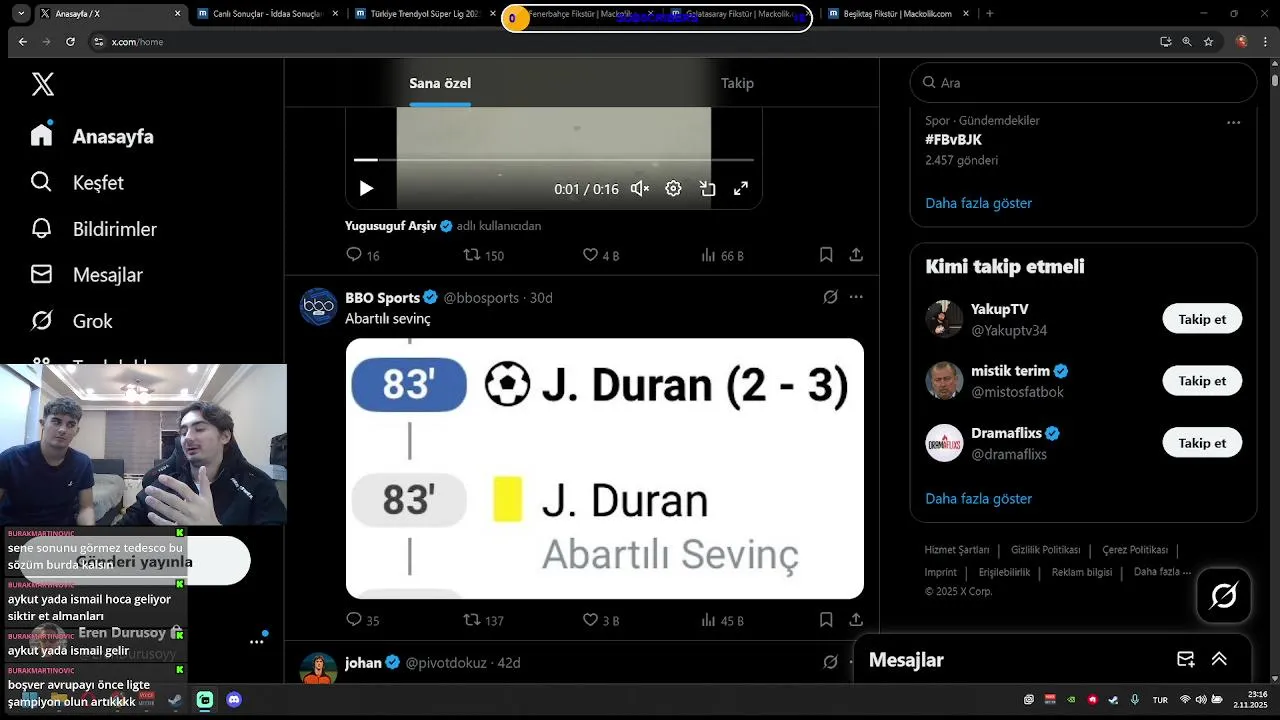The image size is (1280, 720).
Task: Open Steam from the taskbar
Action: (x=175, y=700)
